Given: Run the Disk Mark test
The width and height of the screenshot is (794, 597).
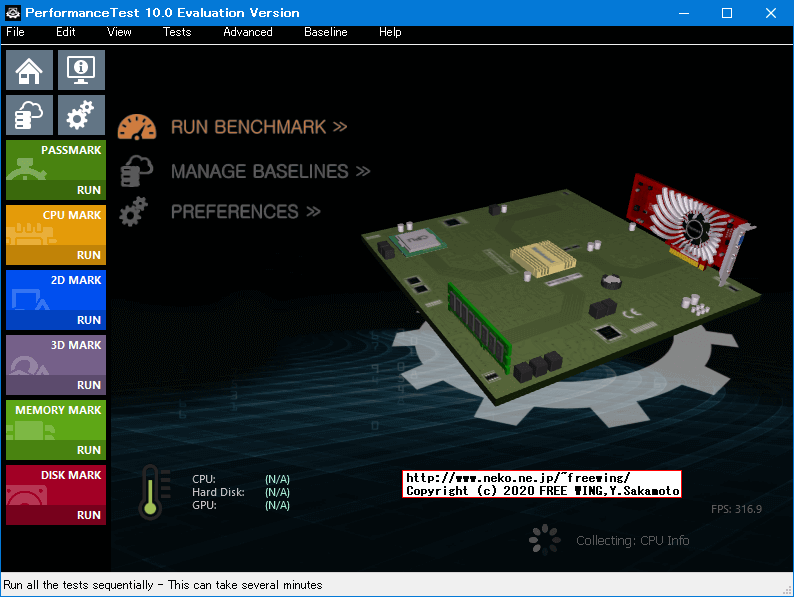Looking at the screenshot, I should [56, 515].
